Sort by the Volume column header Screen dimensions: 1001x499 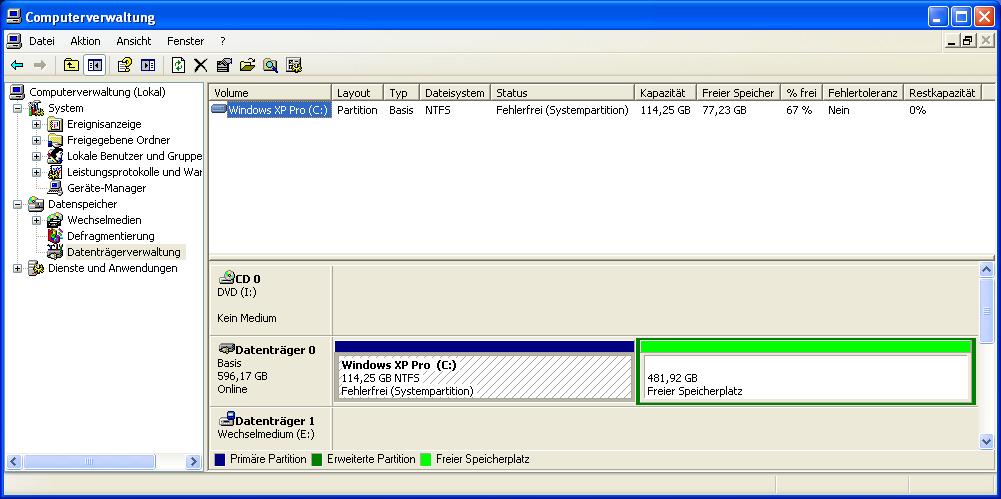(x=270, y=93)
